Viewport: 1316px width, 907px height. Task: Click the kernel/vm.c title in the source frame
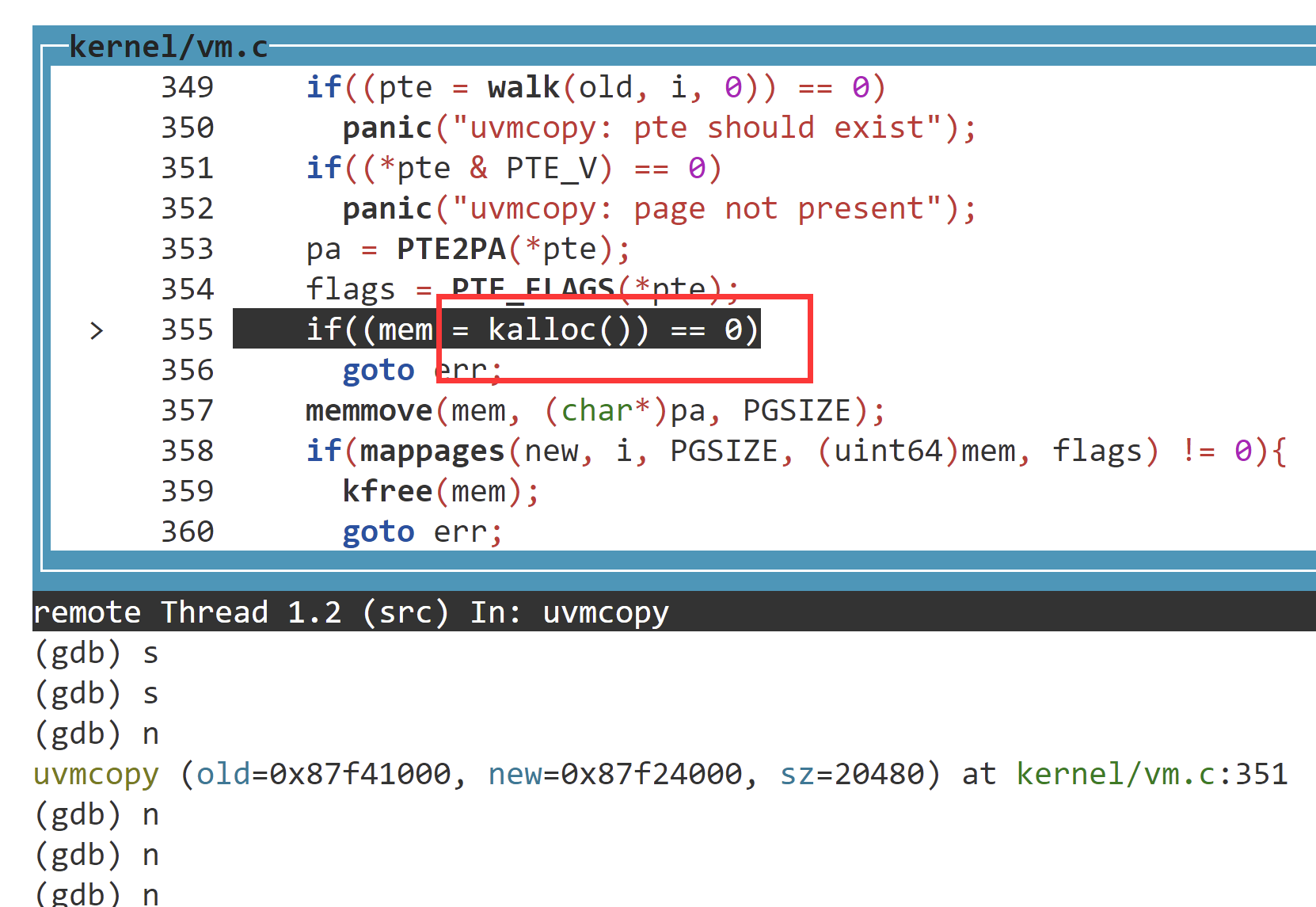(168, 46)
